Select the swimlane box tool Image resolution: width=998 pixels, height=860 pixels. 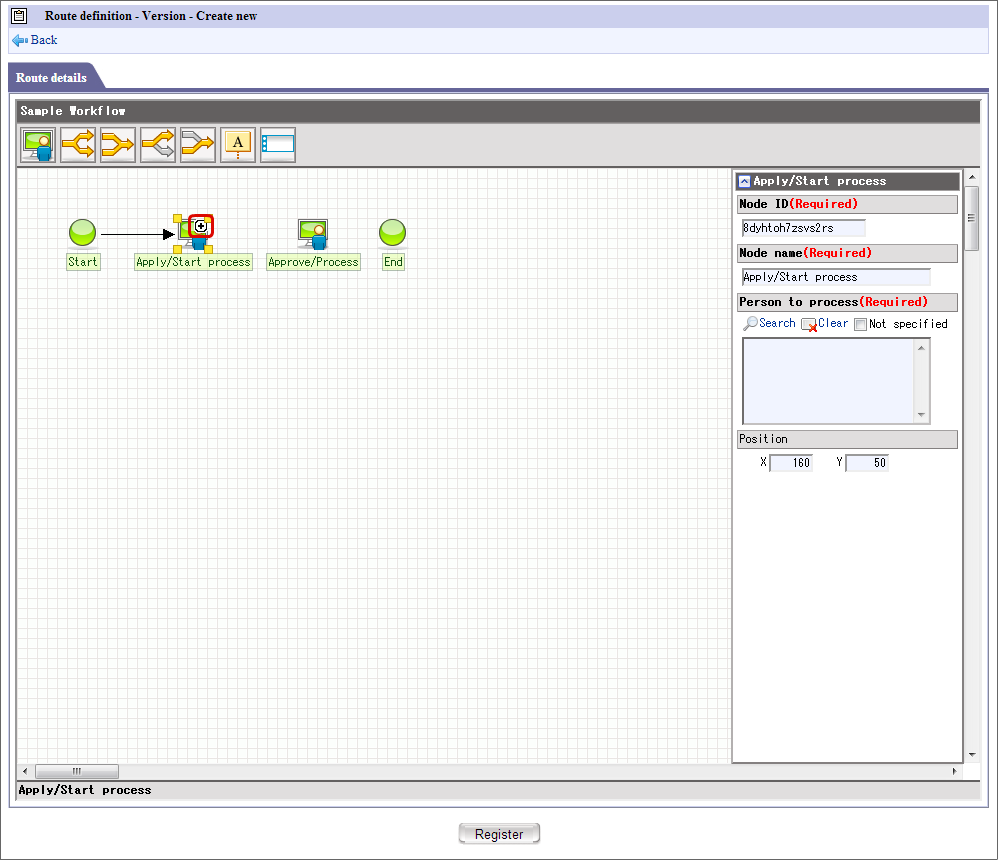coord(278,145)
